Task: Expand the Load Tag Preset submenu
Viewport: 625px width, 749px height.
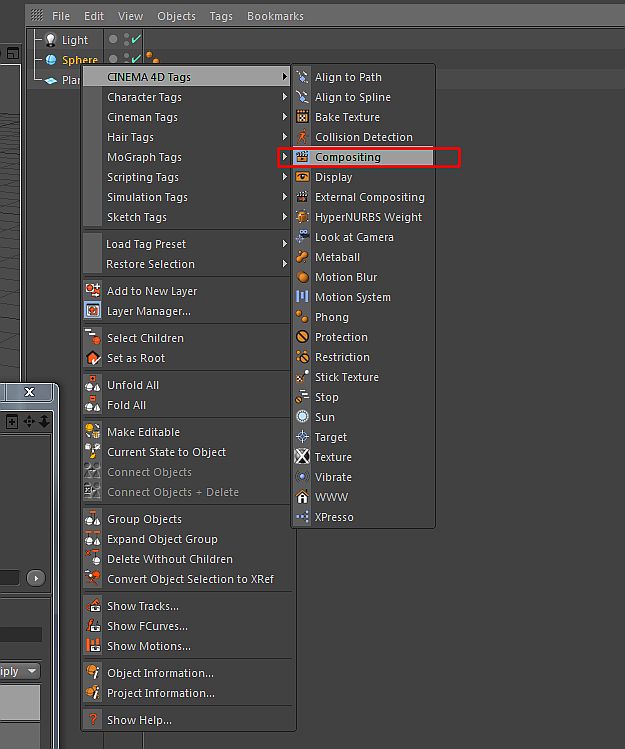Action: [186, 244]
